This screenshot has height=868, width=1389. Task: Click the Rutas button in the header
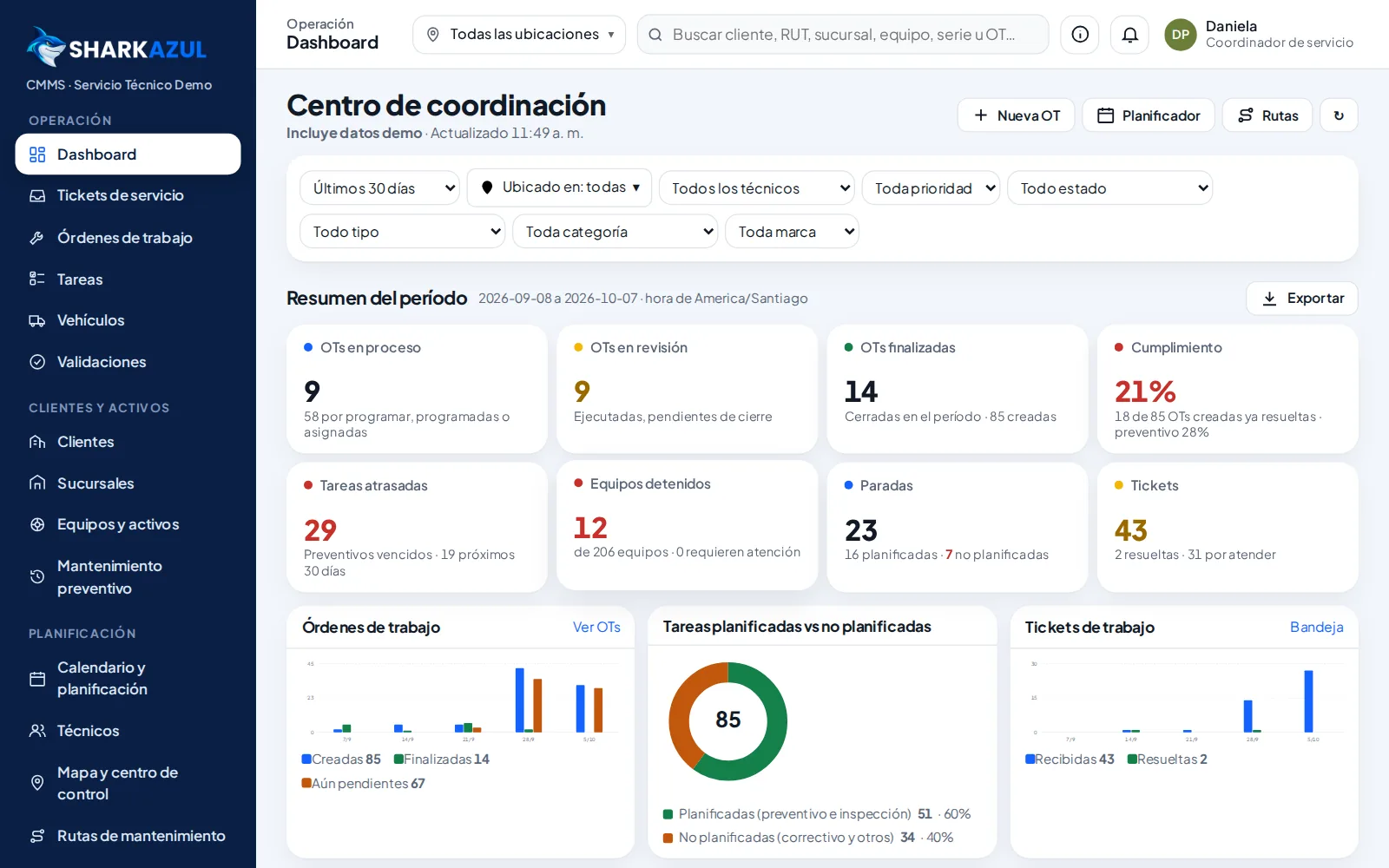pos(1267,115)
